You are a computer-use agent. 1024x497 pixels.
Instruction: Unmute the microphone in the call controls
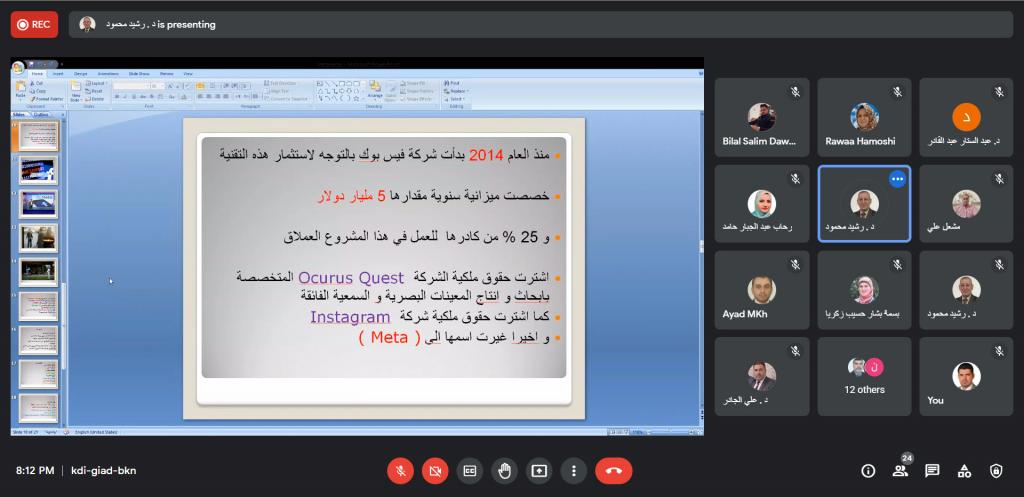(x=400, y=470)
